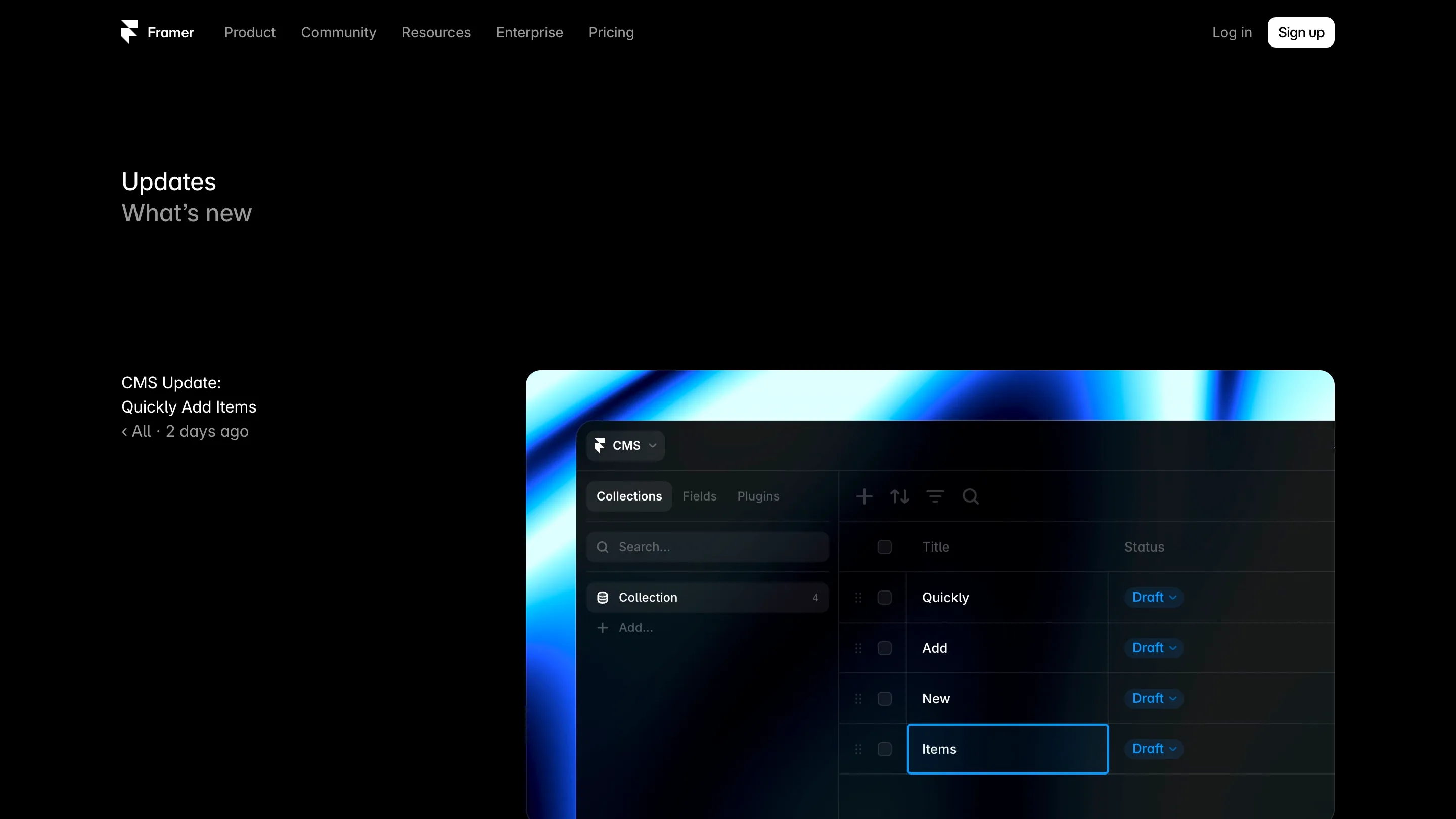Image resolution: width=1456 pixels, height=819 pixels.
Task: Click the CMS Update: Quickly Add Items heading
Action: pos(189,395)
